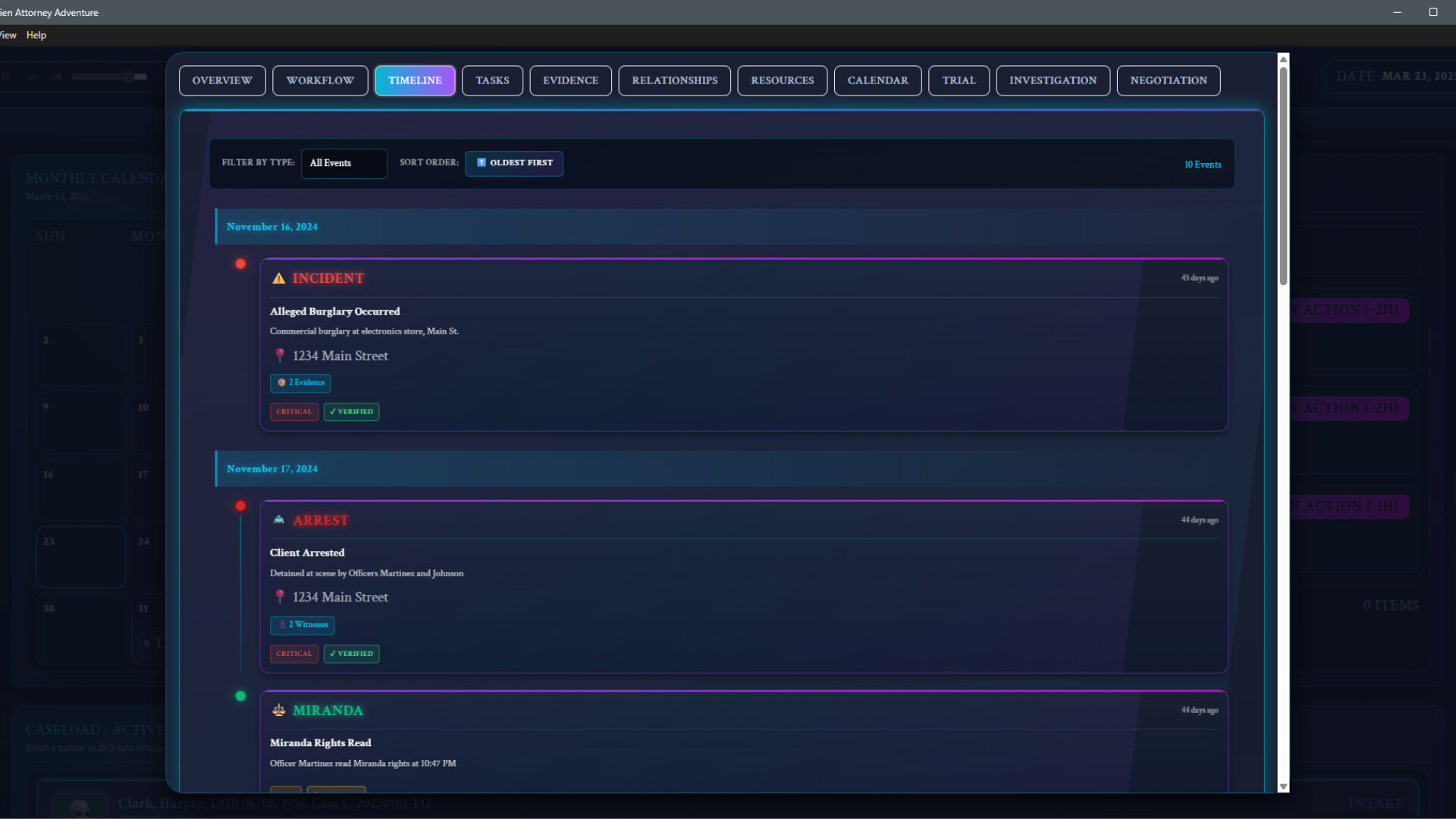Open the All Events filter dropdown
The width and height of the screenshot is (1456, 819).
point(344,163)
